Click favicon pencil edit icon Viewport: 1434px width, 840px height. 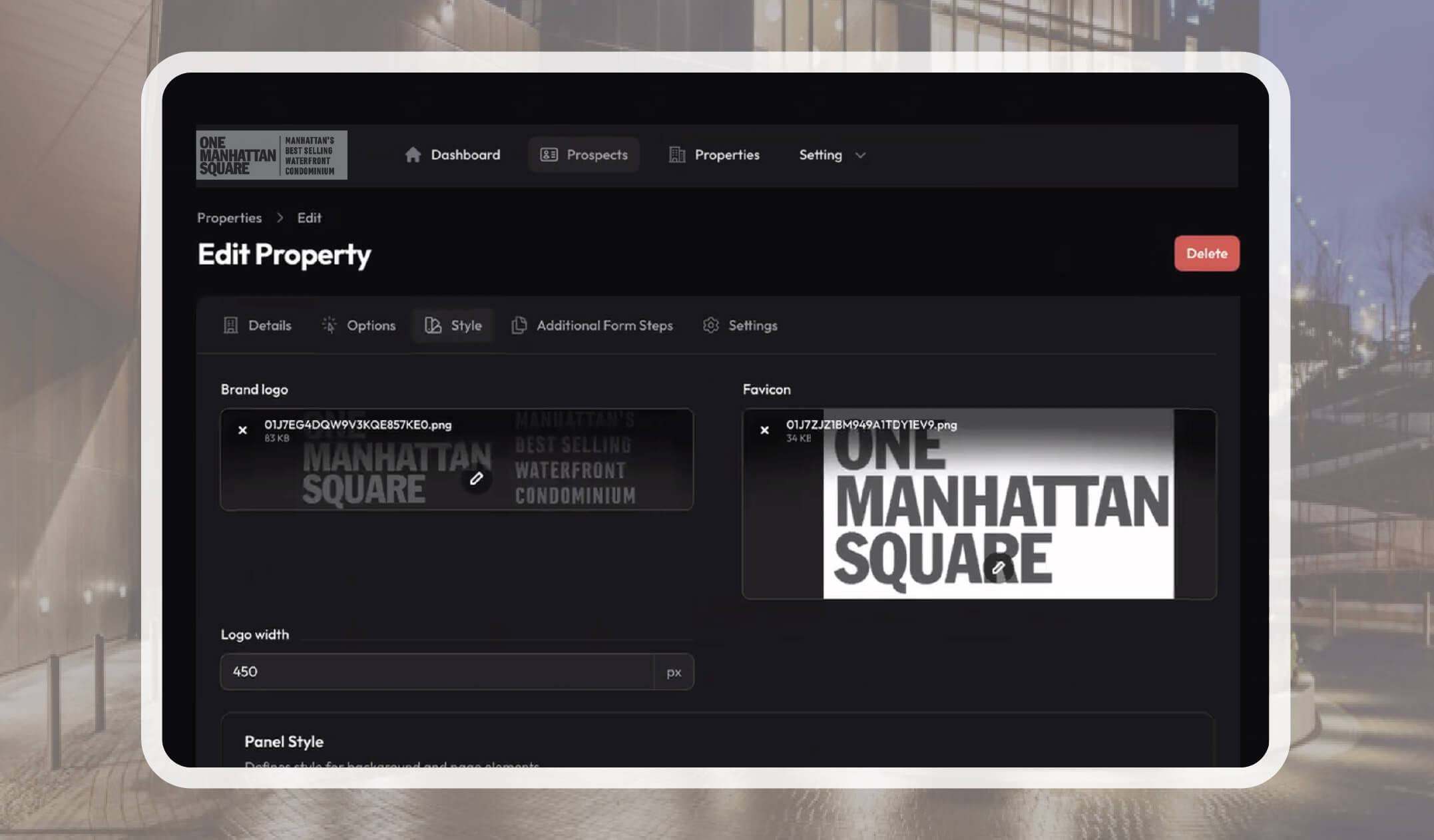(999, 568)
